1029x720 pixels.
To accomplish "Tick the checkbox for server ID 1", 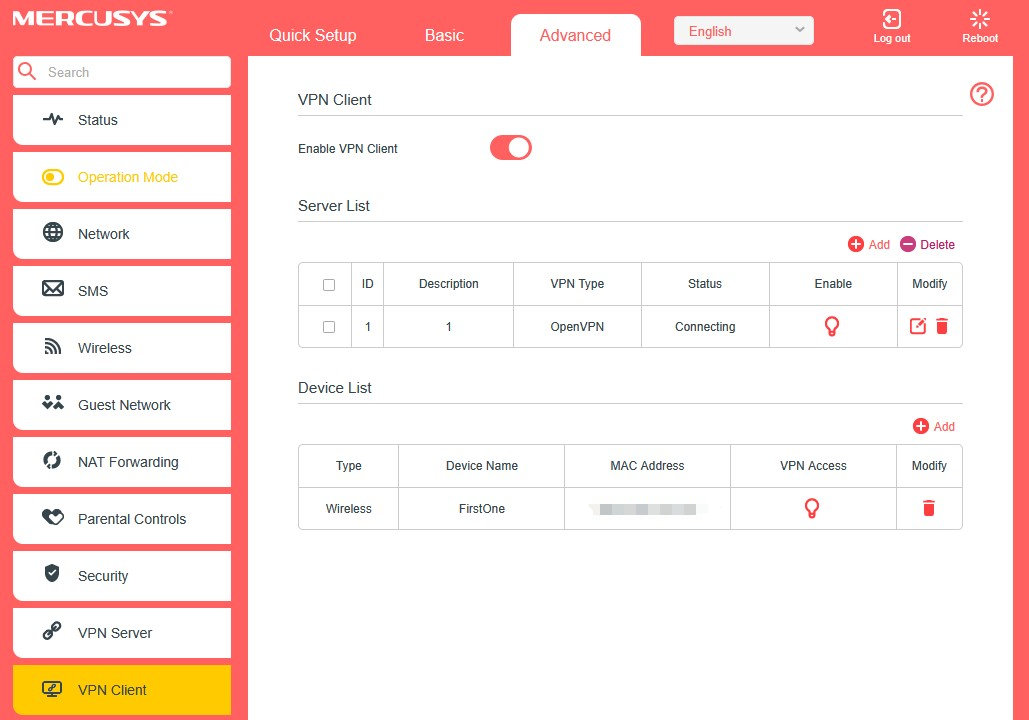I will [329, 327].
